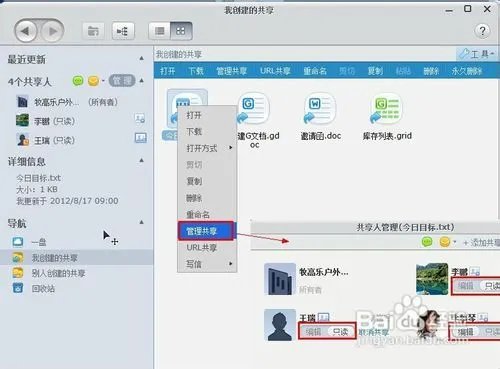This screenshot has width=500, height=369.
Task: Expand 写信 submenu in context menu
Action: (207, 264)
